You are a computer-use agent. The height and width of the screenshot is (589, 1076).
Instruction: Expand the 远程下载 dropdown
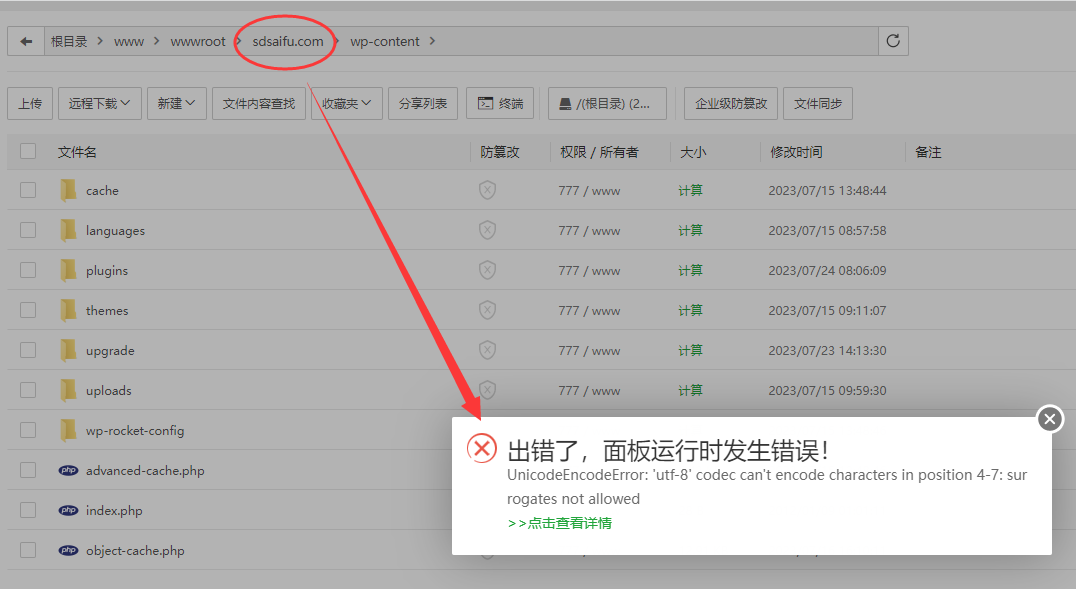click(x=100, y=104)
